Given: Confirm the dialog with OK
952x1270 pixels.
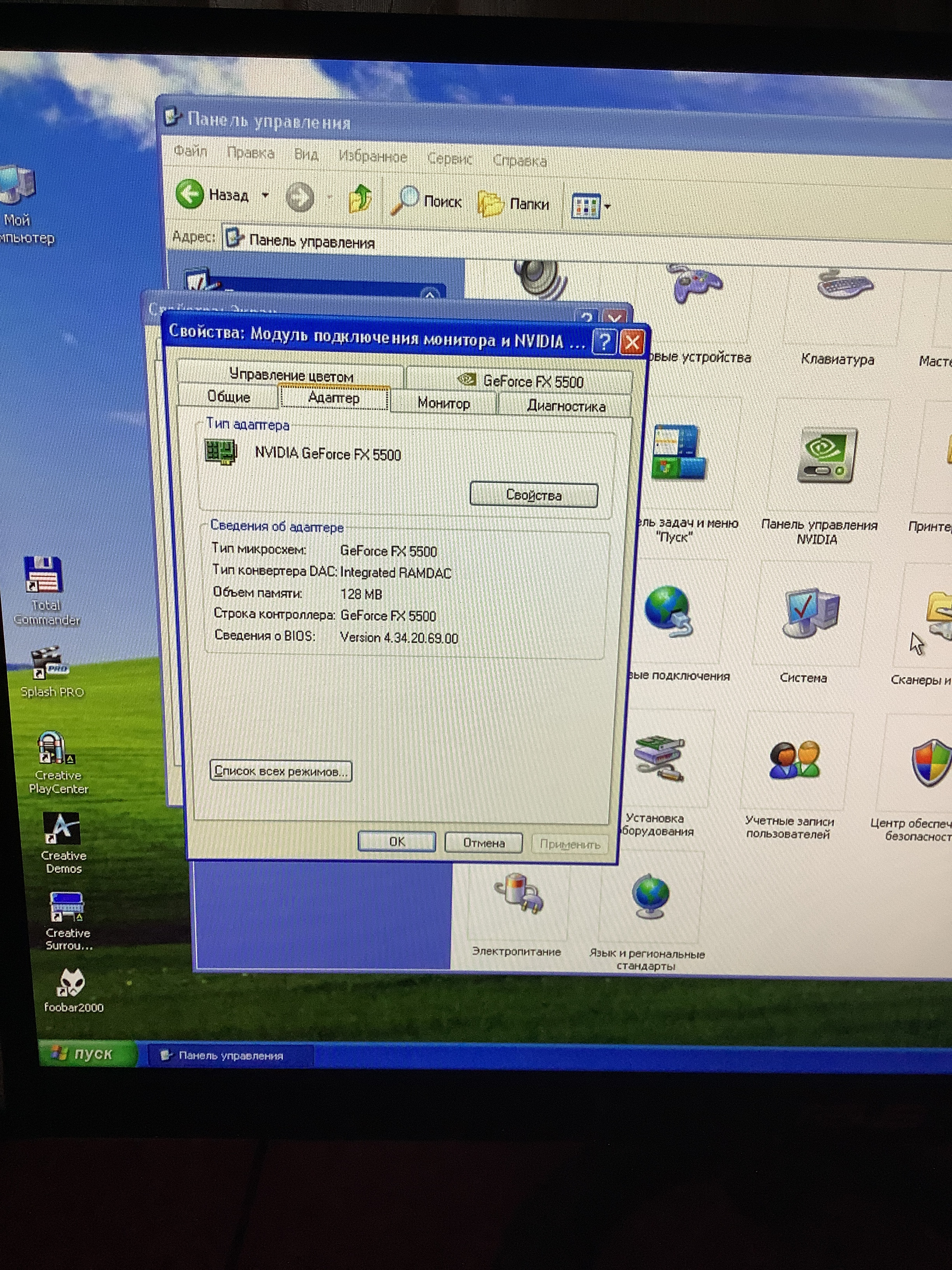Looking at the screenshot, I should 397,842.
